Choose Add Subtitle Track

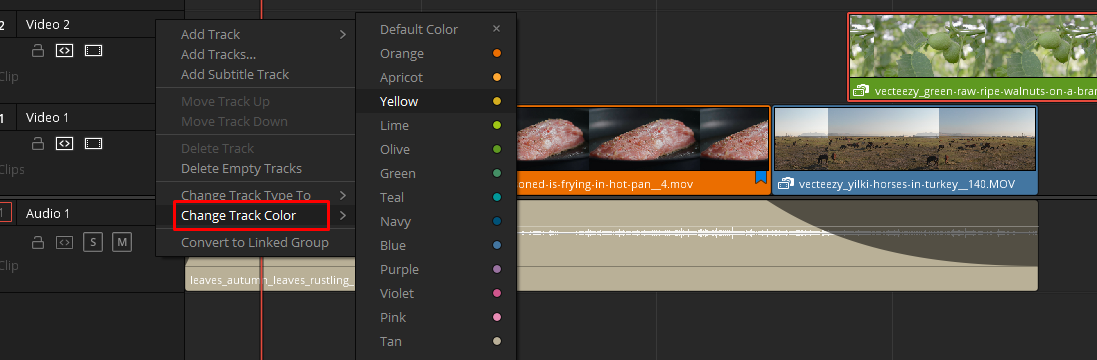pyautogui.click(x=255, y=74)
